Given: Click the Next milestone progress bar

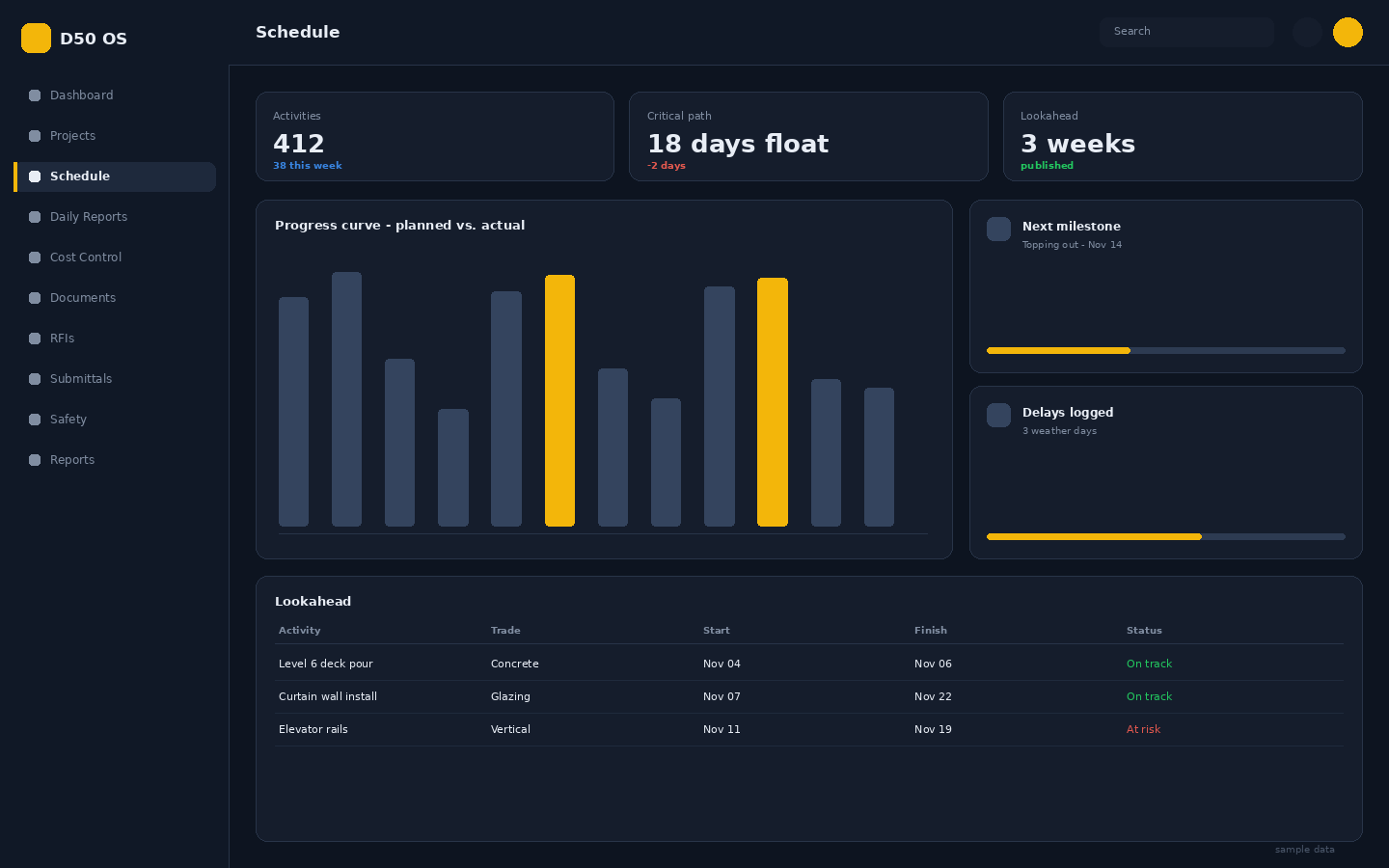Looking at the screenshot, I should (1166, 351).
